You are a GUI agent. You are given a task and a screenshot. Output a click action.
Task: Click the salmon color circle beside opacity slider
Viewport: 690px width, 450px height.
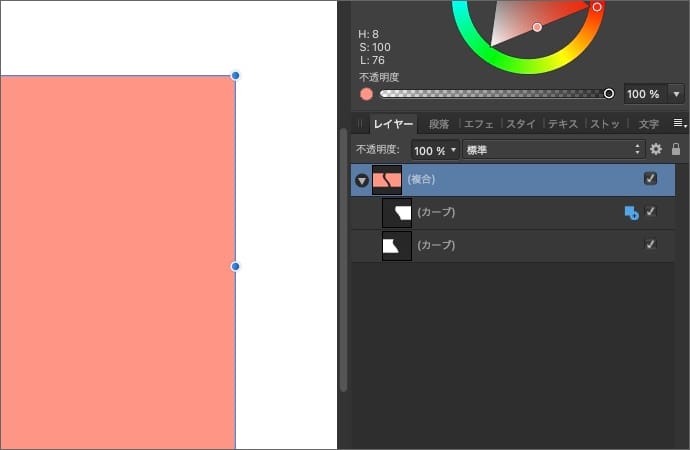coord(366,94)
